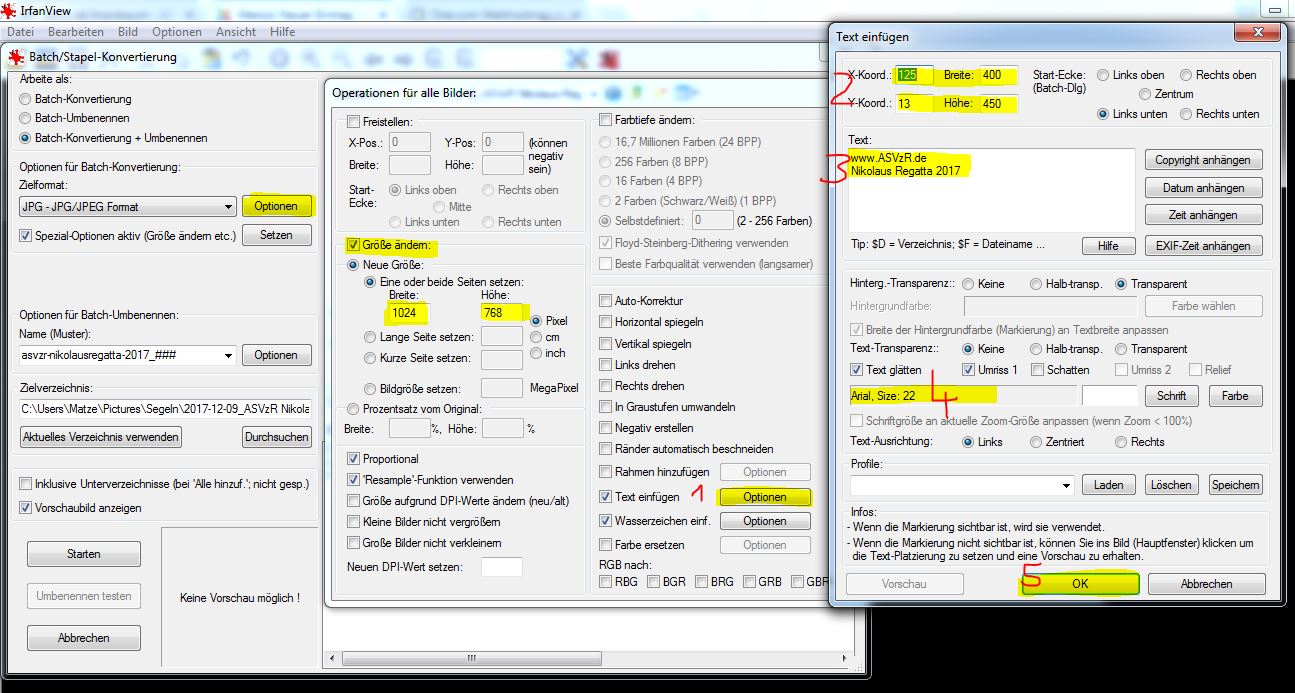
Task: Click the Höhe field showing 450
Action: [x=998, y=104]
